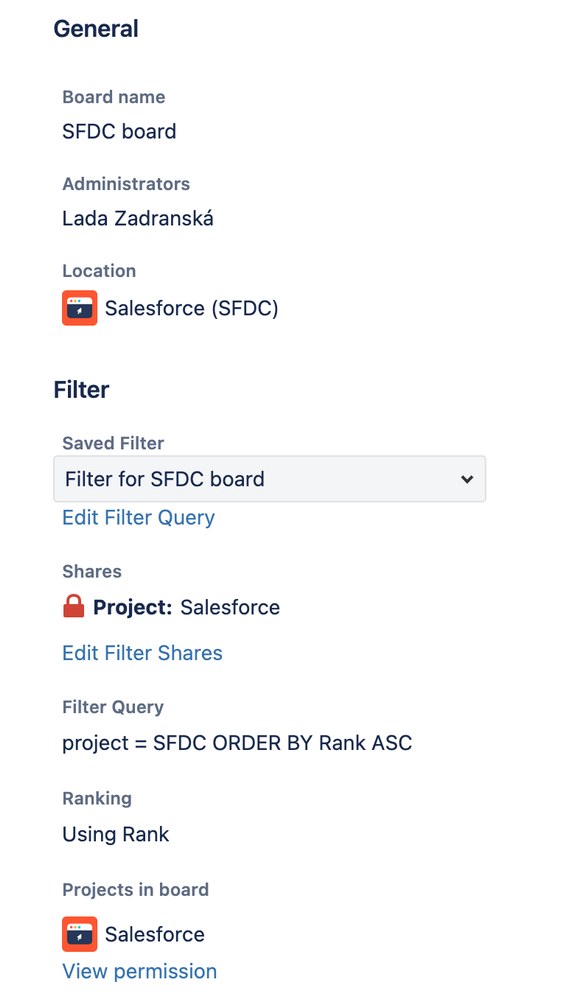Click the Using Rank text
This screenshot has height=999, width=569.
[115, 834]
